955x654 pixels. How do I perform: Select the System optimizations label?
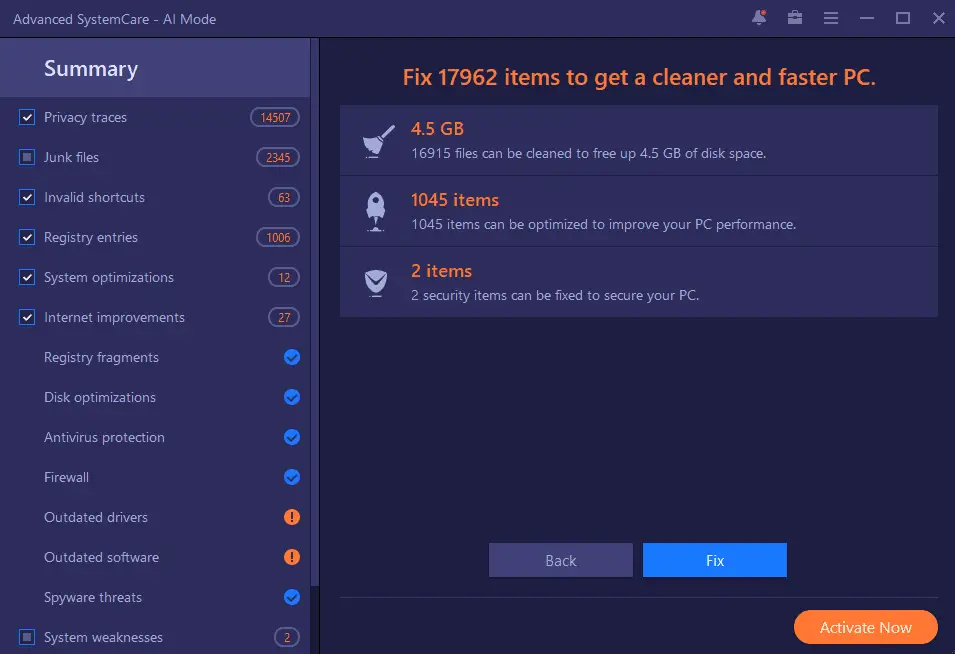(109, 278)
